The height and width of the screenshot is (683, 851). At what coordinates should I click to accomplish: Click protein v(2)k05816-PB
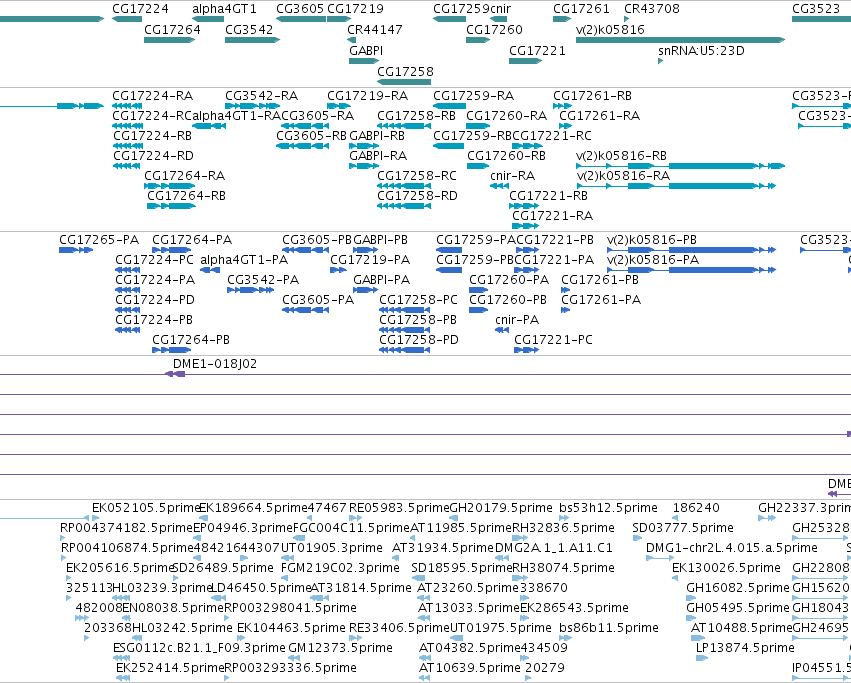691,250
